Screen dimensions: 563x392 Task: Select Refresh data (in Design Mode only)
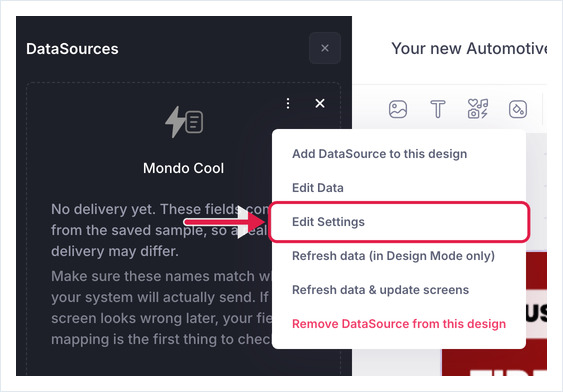pyautogui.click(x=393, y=256)
